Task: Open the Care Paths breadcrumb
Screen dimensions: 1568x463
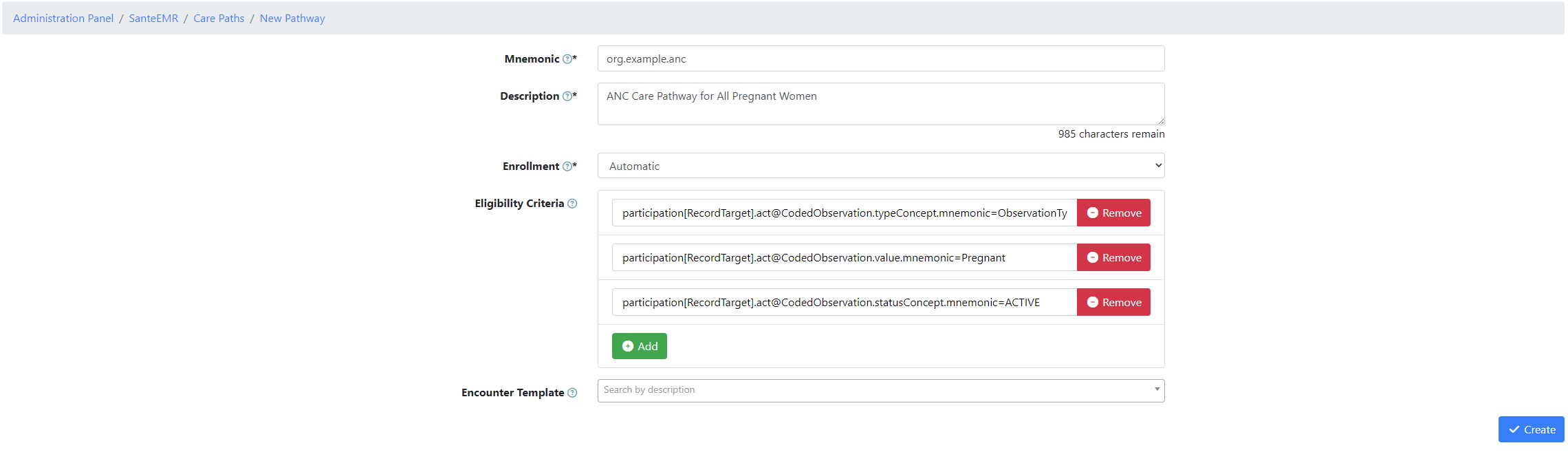Action: click(x=219, y=19)
